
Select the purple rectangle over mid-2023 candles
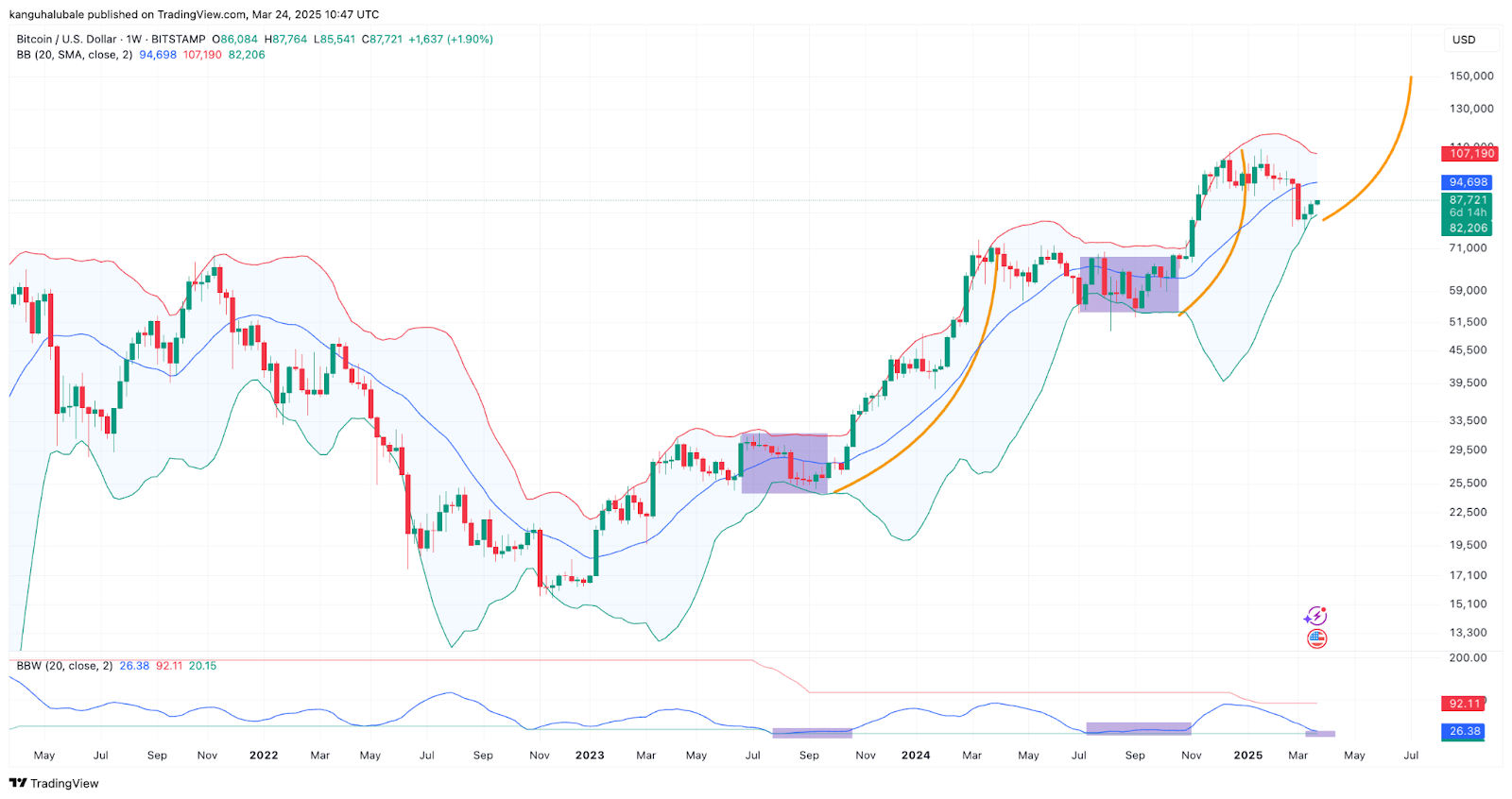coord(784,464)
